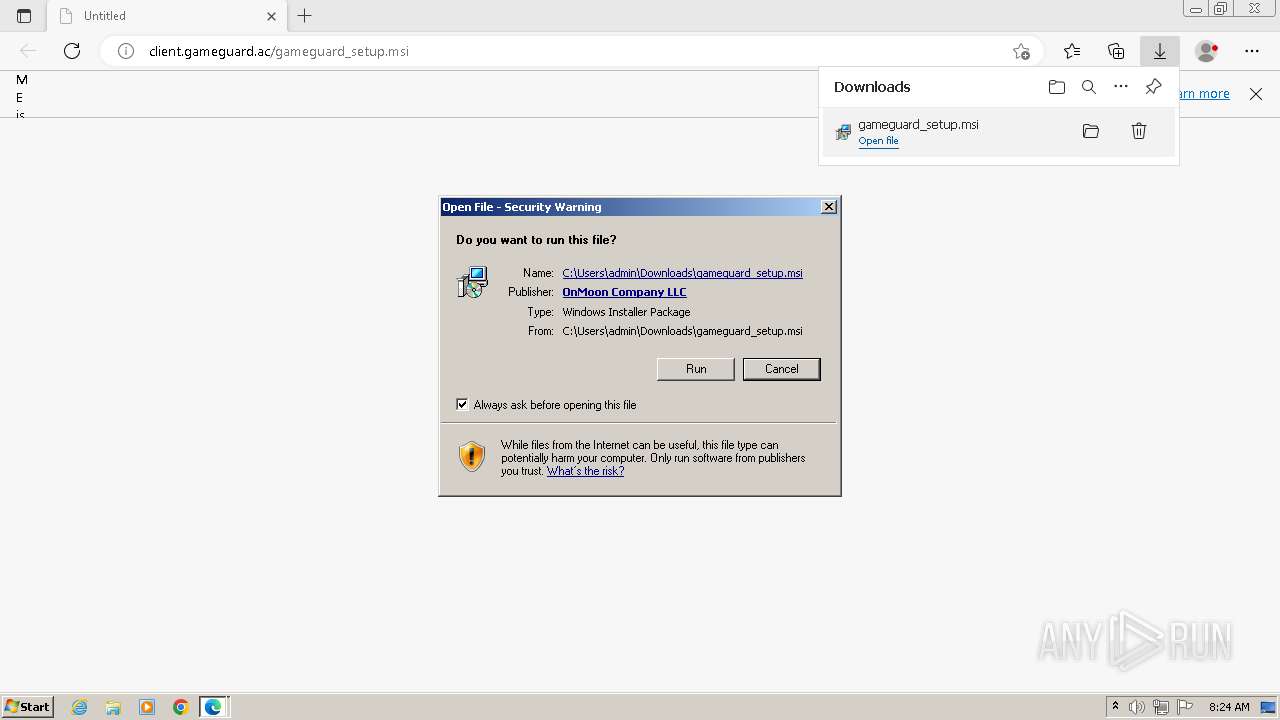Open more options in Downloads panel
1280x720 pixels.
pos(1121,87)
